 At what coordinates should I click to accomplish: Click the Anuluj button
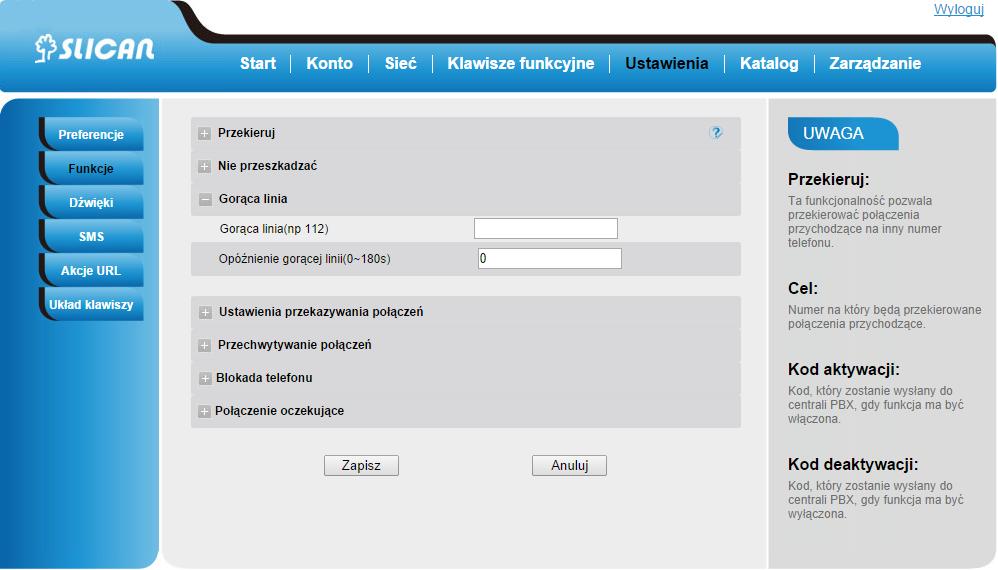pyautogui.click(x=569, y=466)
